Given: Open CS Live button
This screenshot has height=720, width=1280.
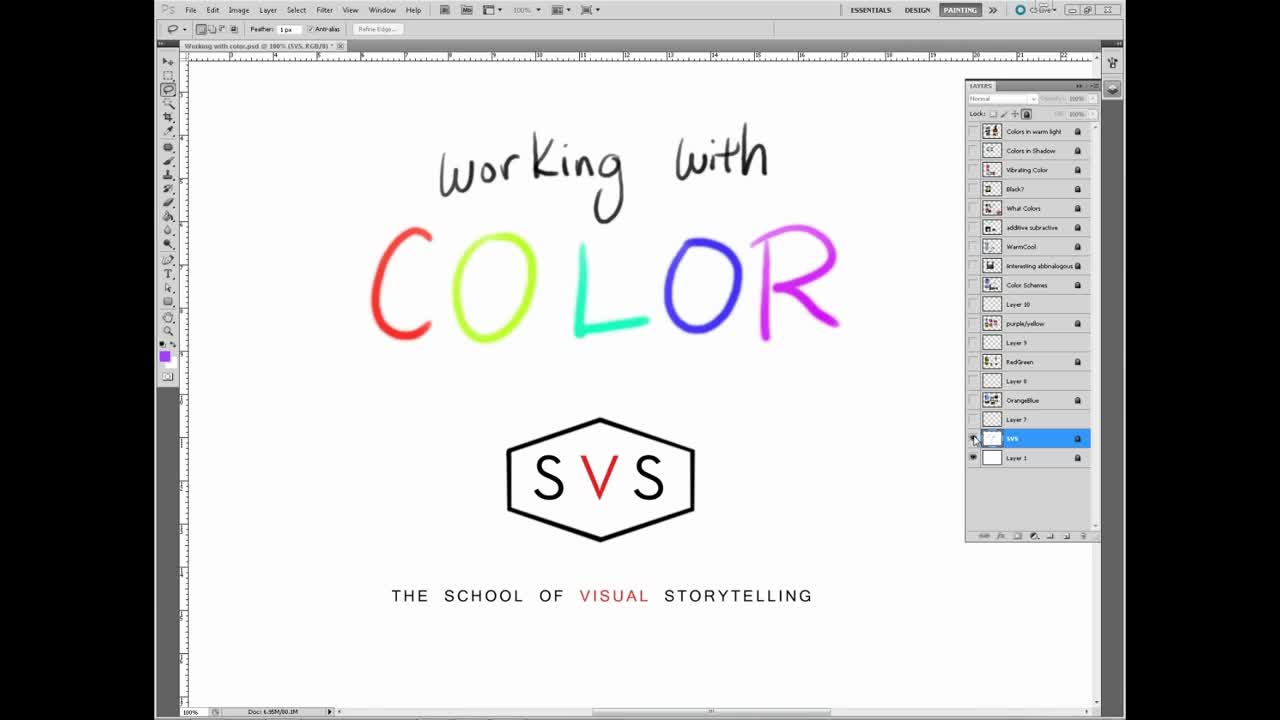Looking at the screenshot, I should (x=1035, y=10).
